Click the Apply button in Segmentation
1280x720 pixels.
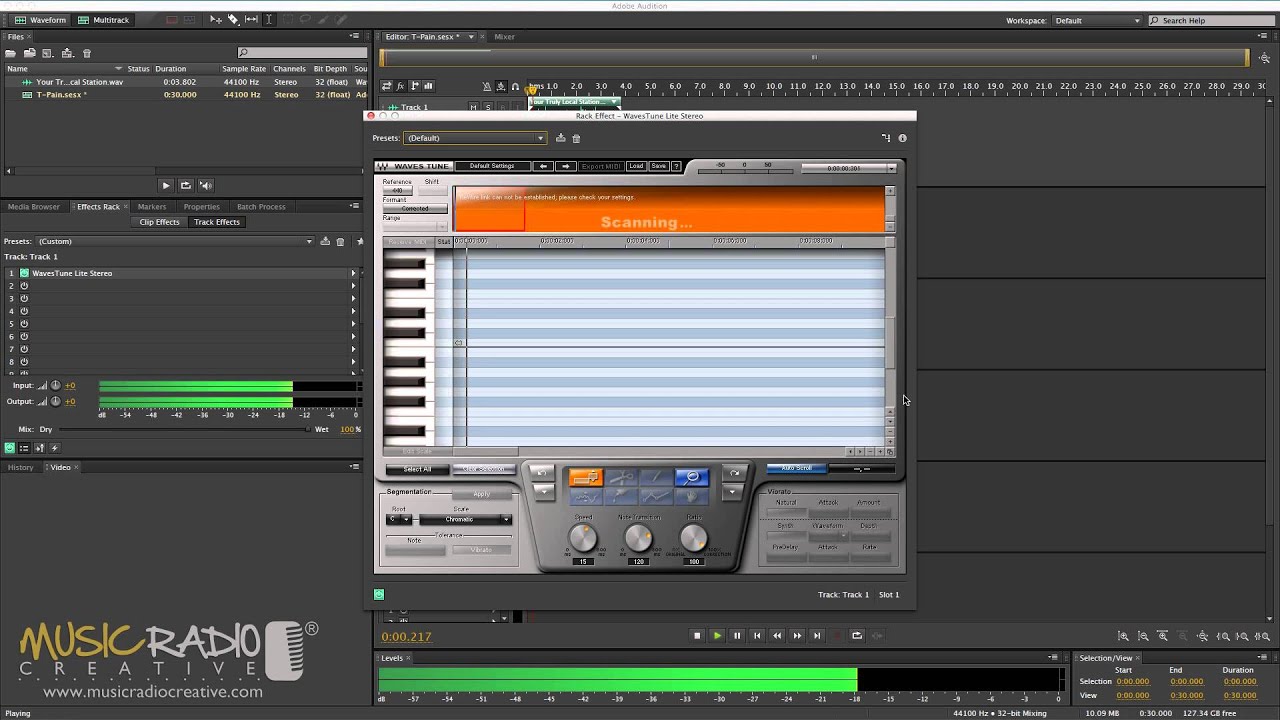[x=481, y=494]
